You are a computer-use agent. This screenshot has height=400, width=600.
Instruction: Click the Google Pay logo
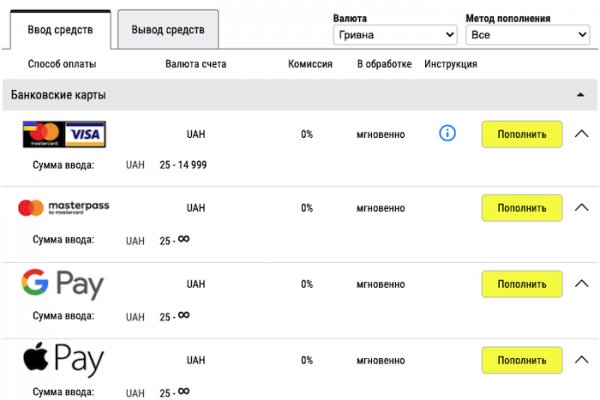click(x=62, y=284)
